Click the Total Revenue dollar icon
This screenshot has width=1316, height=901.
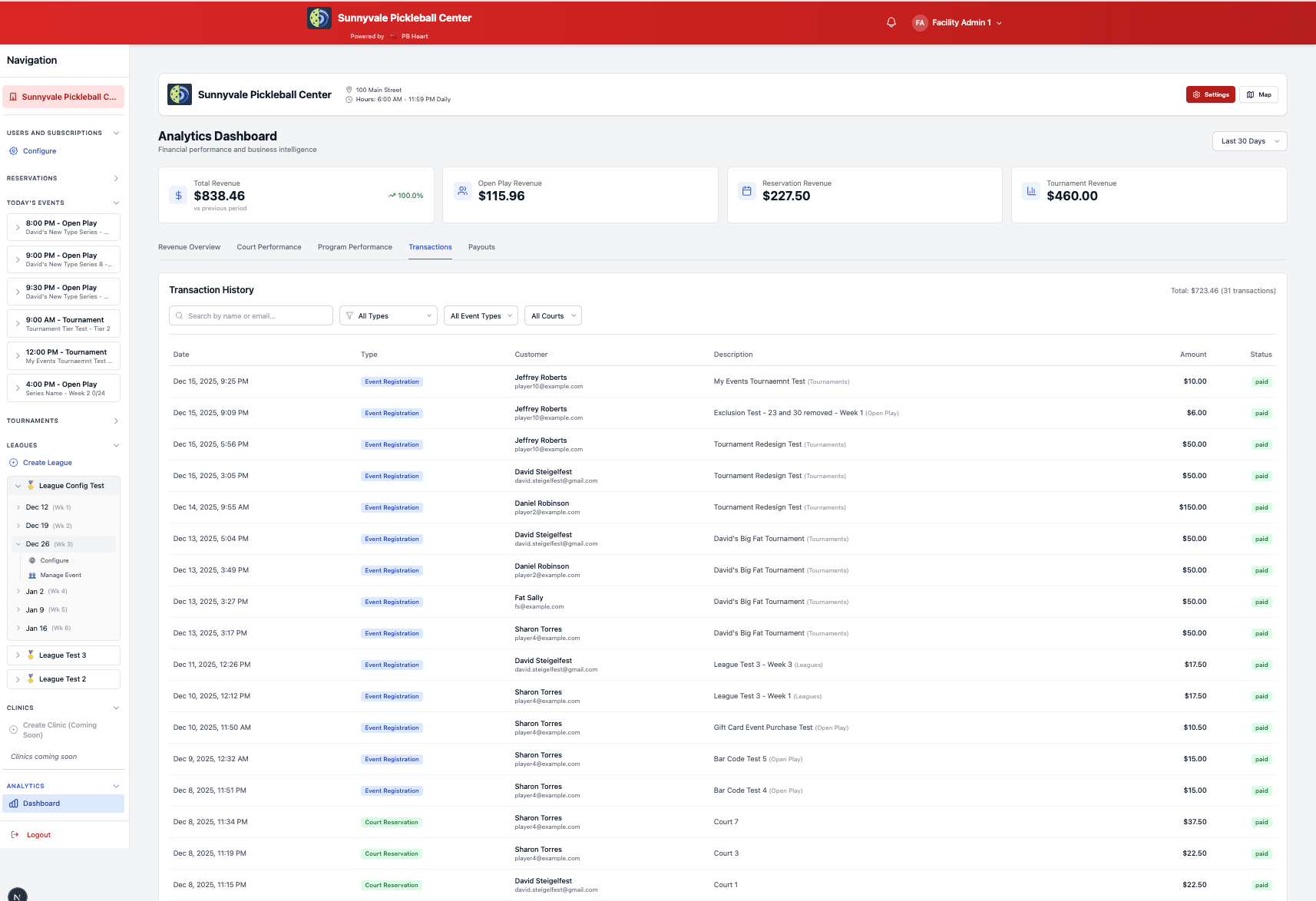178,195
